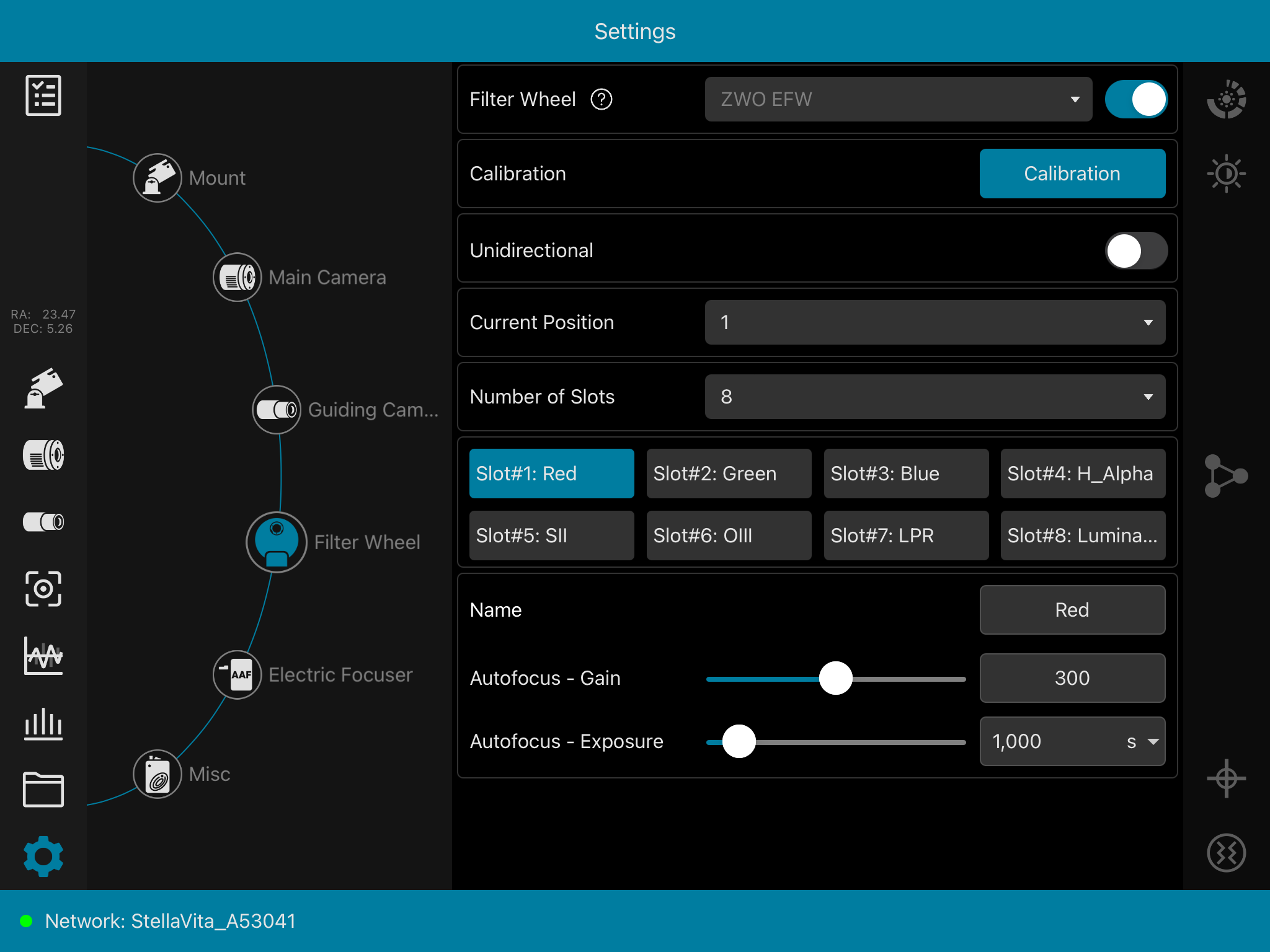Image resolution: width=1270 pixels, height=952 pixels.
Task: Edit the filter Name field showing Red
Action: 1073,610
